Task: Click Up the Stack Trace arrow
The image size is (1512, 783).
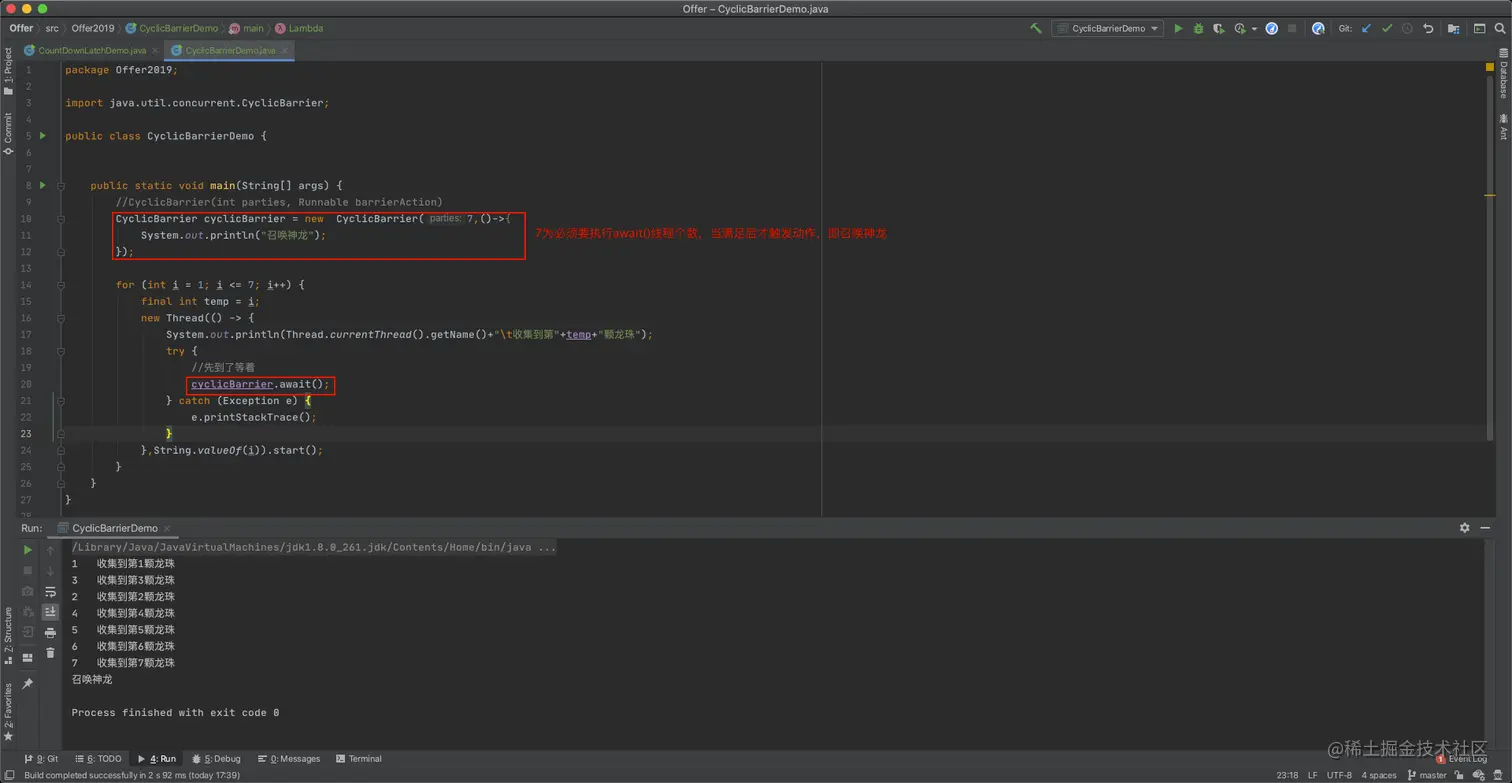Action: click(x=50, y=550)
